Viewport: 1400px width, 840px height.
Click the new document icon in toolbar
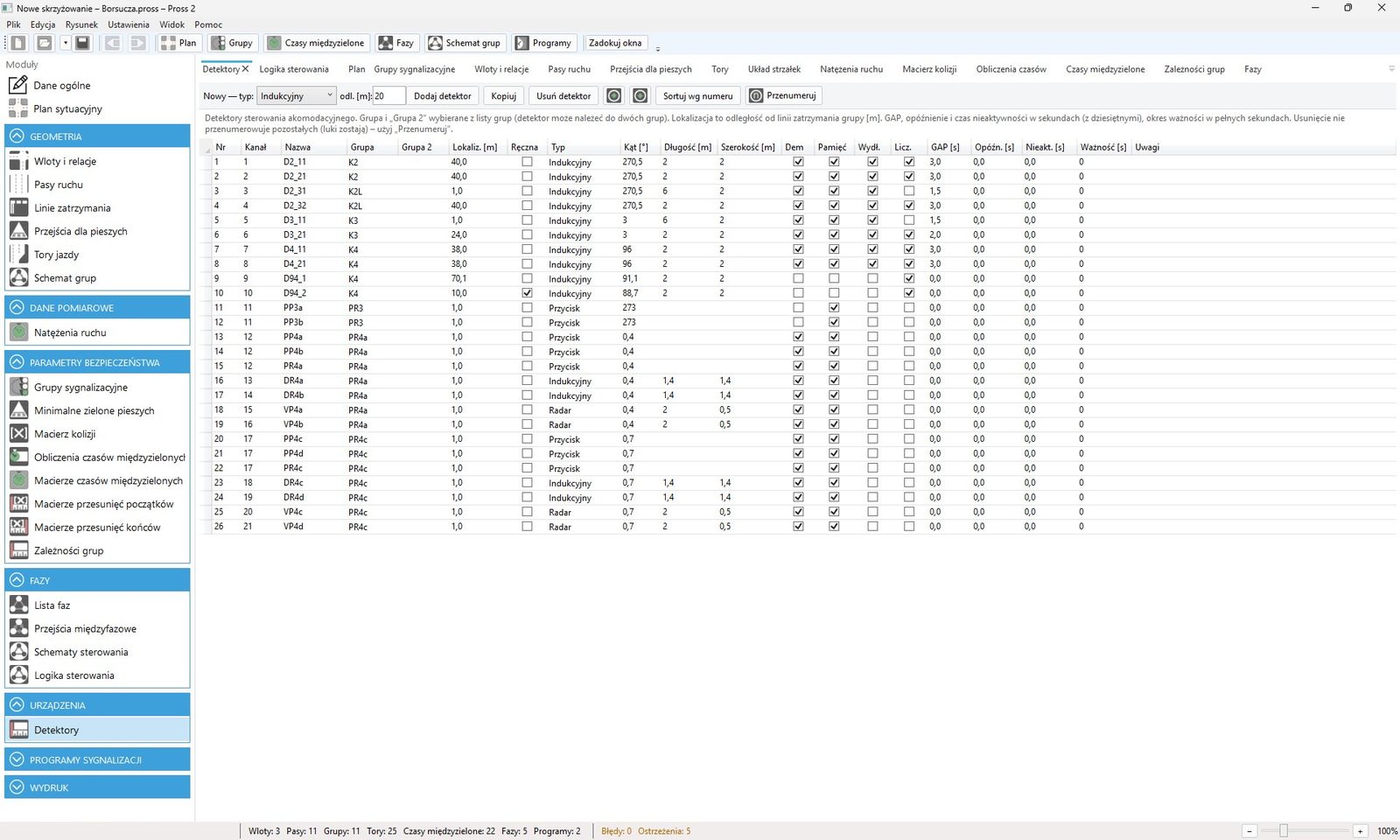pyautogui.click(x=18, y=43)
